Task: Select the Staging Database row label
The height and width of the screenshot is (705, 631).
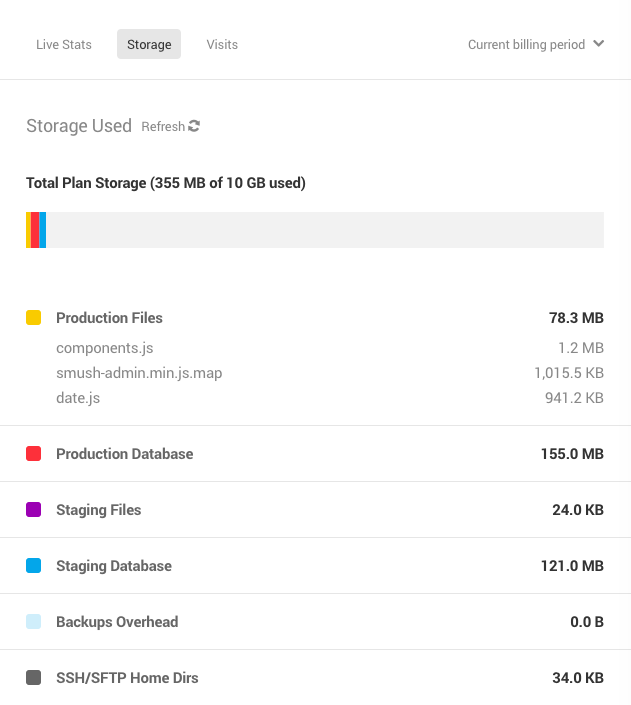Action: pyautogui.click(x=114, y=566)
